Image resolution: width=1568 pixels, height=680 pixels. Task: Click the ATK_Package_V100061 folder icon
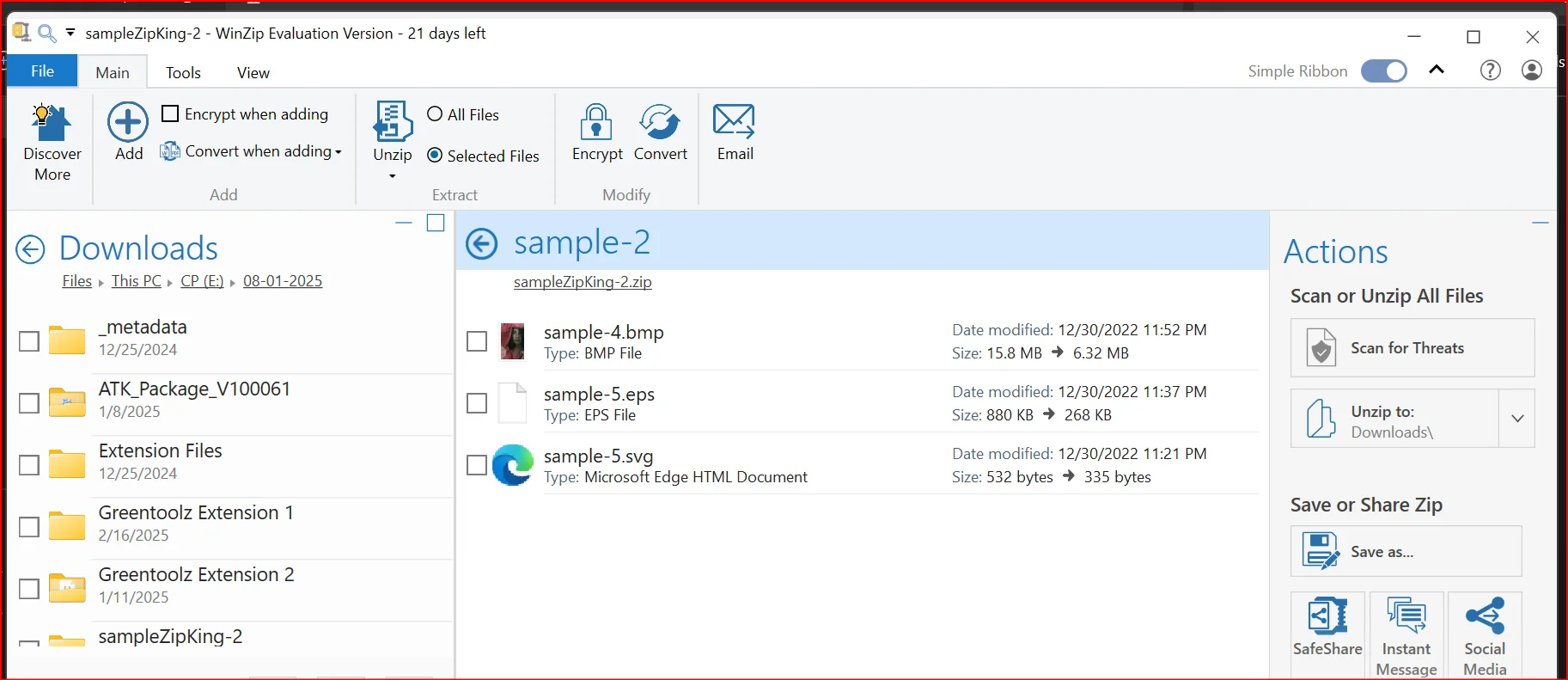click(x=67, y=402)
